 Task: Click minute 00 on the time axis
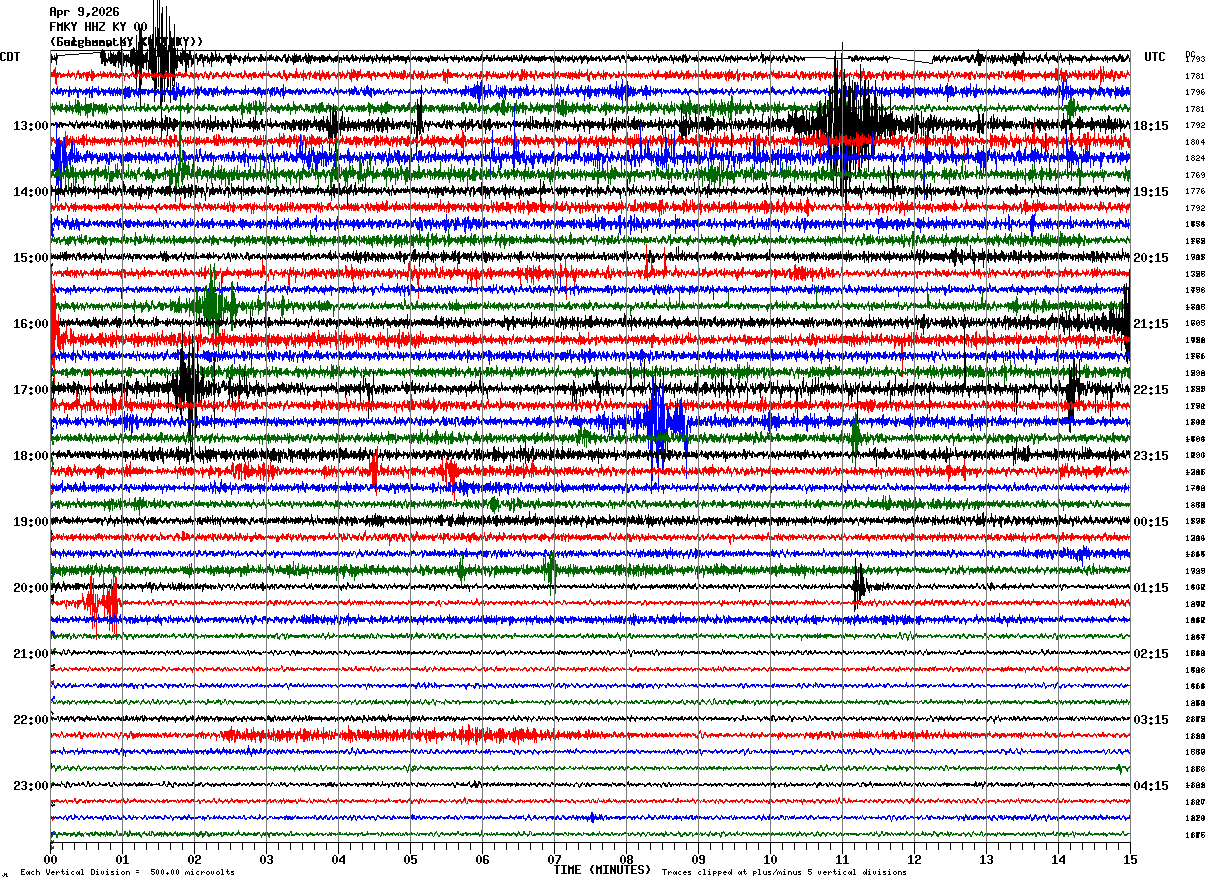(50, 859)
